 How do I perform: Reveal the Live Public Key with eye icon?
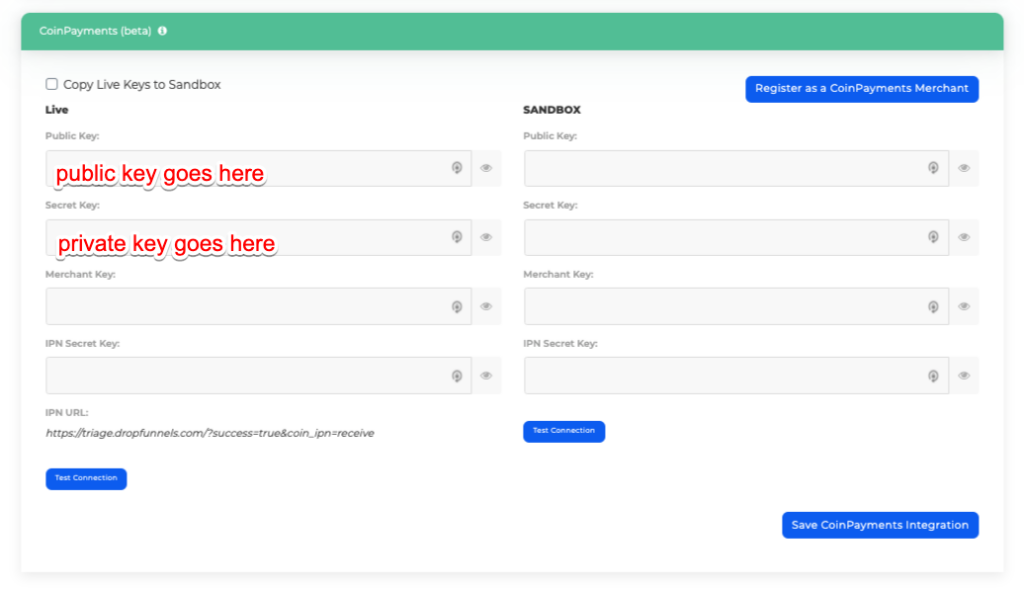486,168
